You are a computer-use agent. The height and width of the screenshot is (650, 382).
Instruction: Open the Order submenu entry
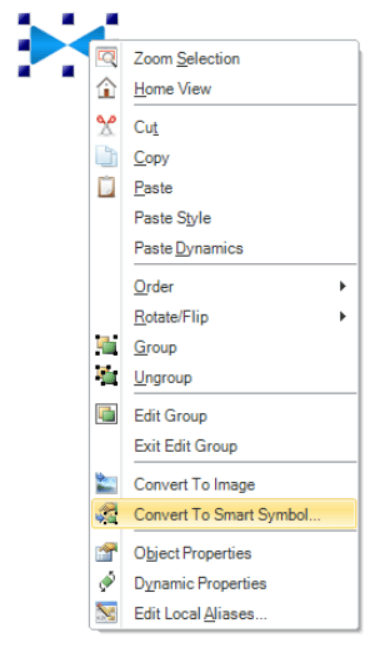click(x=224, y=286)
